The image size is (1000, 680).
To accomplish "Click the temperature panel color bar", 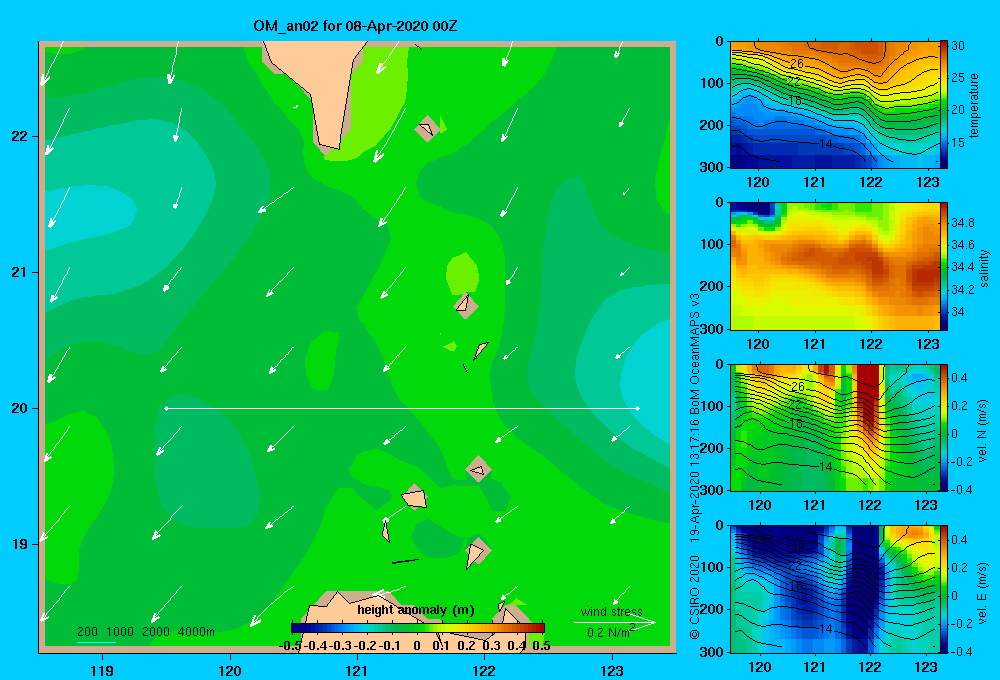I will 944,104.
